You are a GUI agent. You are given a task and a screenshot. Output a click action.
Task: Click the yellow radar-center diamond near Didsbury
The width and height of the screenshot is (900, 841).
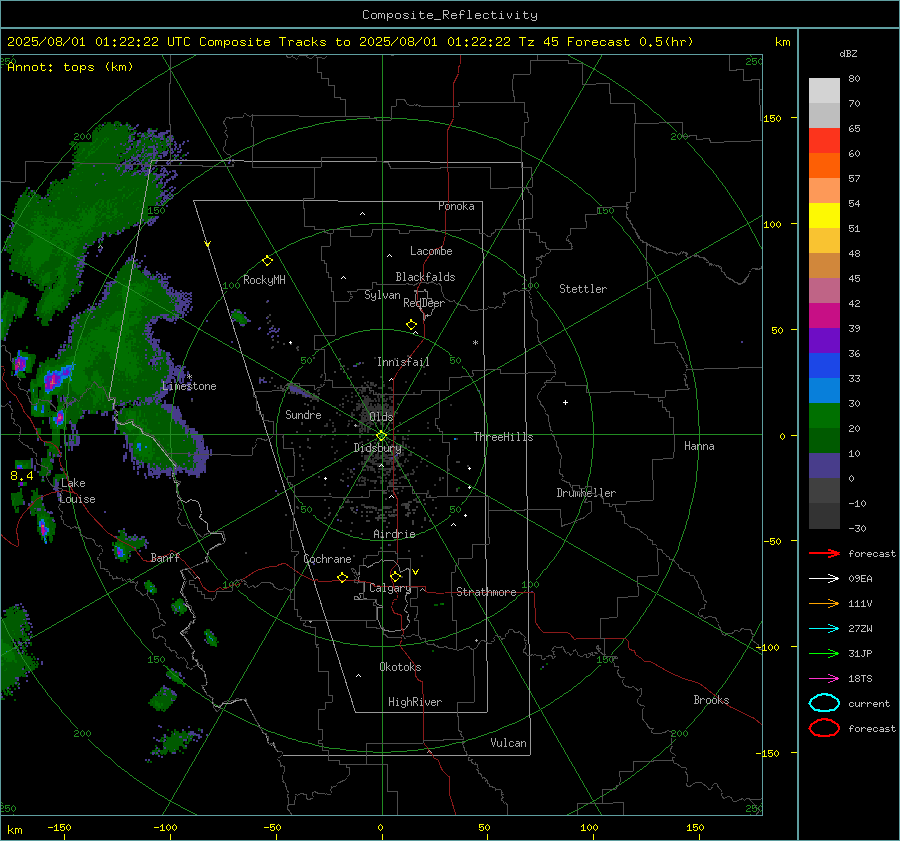(x=381, y=436)
